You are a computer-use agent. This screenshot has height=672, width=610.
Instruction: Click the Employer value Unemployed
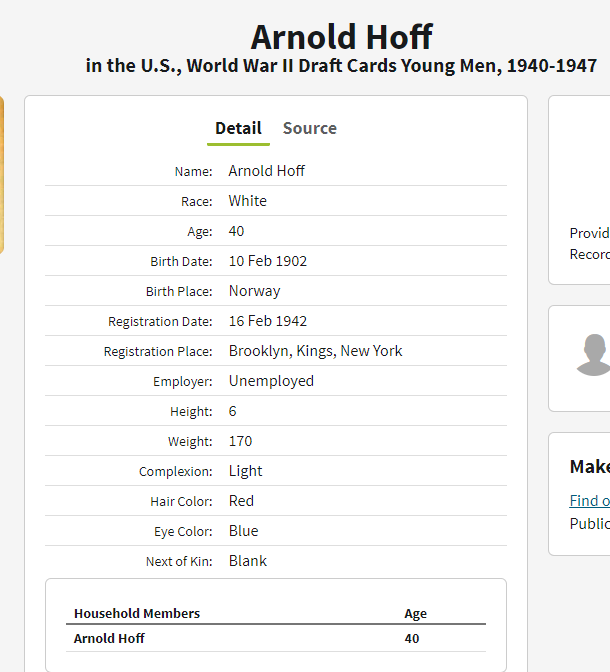point(271,381)
